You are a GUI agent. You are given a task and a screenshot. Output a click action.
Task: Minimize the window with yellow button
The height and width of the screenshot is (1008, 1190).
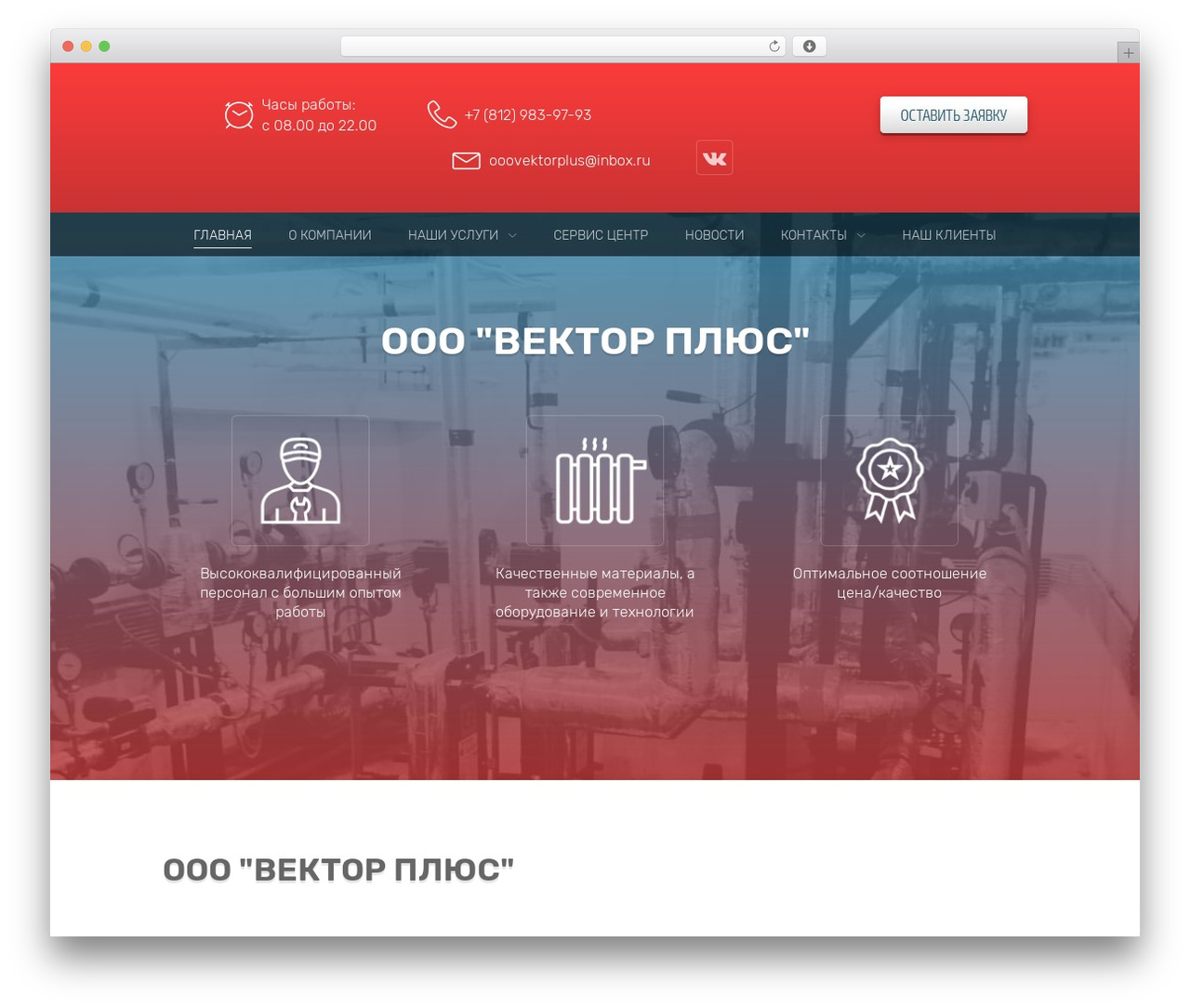click(86, 46)
